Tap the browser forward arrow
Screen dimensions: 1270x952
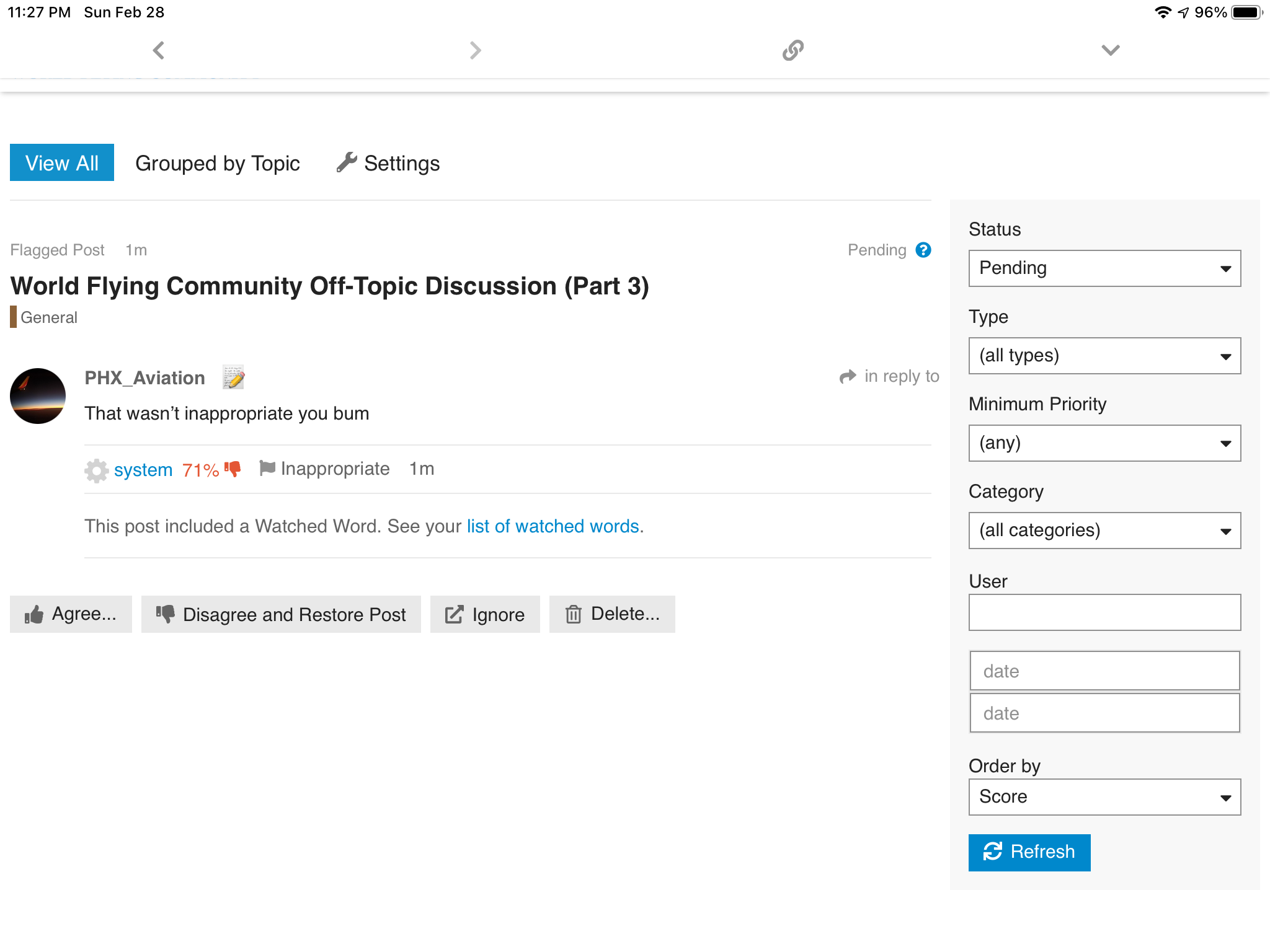pyautogui.click(x=475, y=50)
